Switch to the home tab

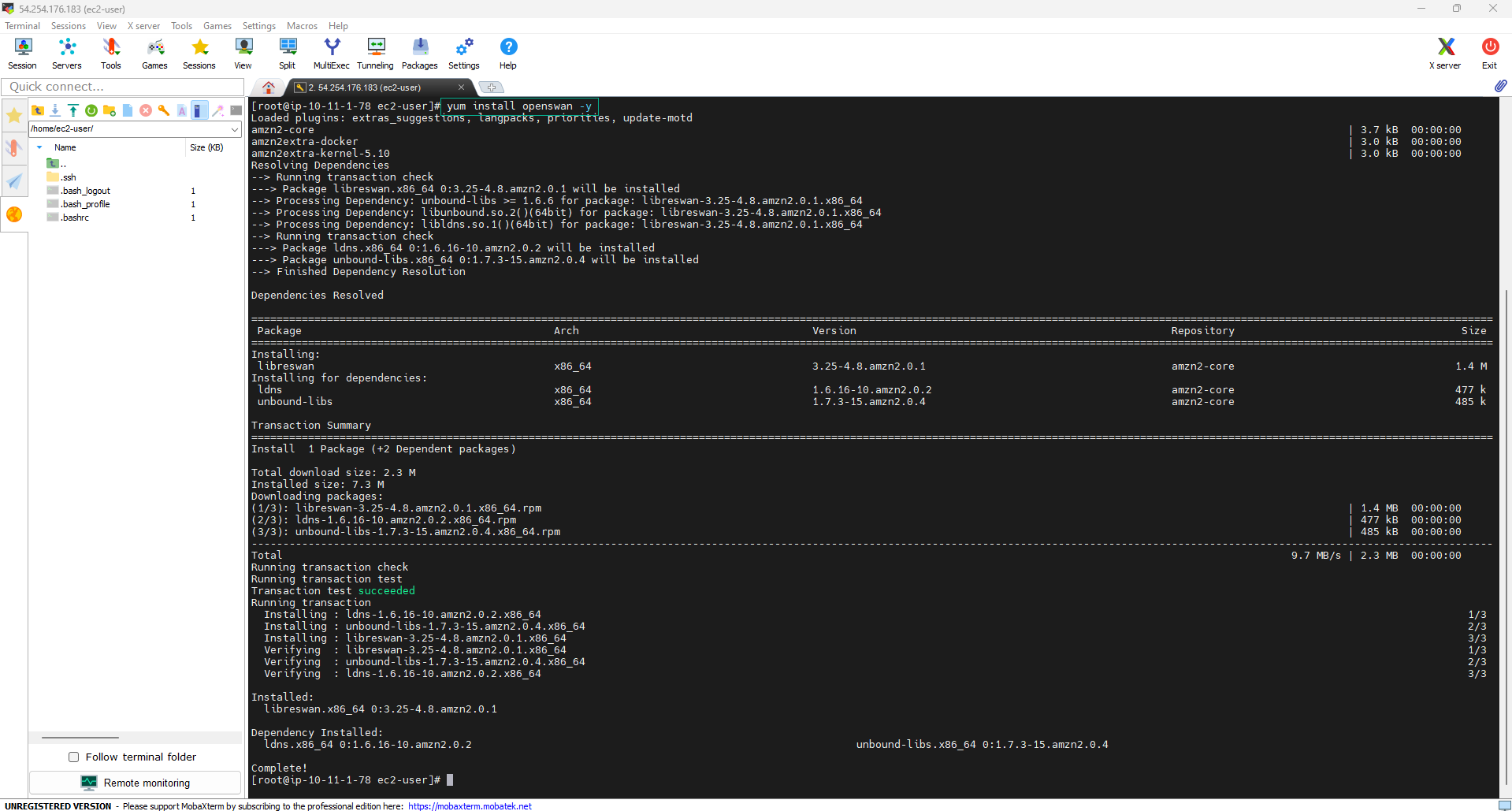[x=269, y=87]
